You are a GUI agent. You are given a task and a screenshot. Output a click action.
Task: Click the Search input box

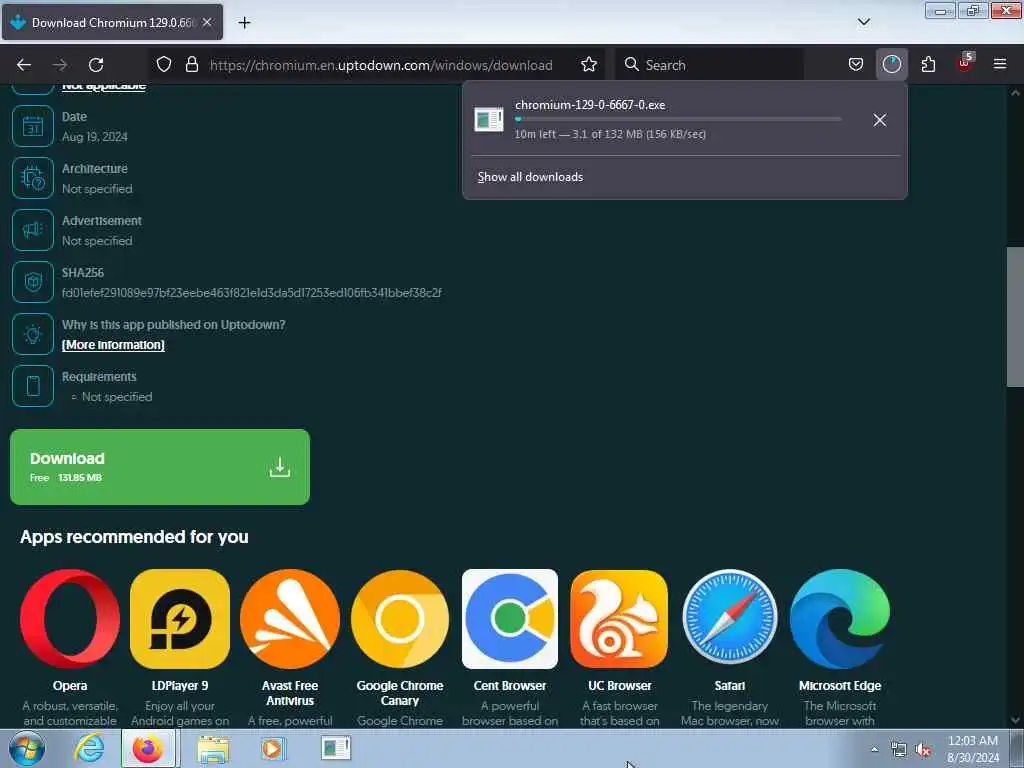tap(709, 65)
